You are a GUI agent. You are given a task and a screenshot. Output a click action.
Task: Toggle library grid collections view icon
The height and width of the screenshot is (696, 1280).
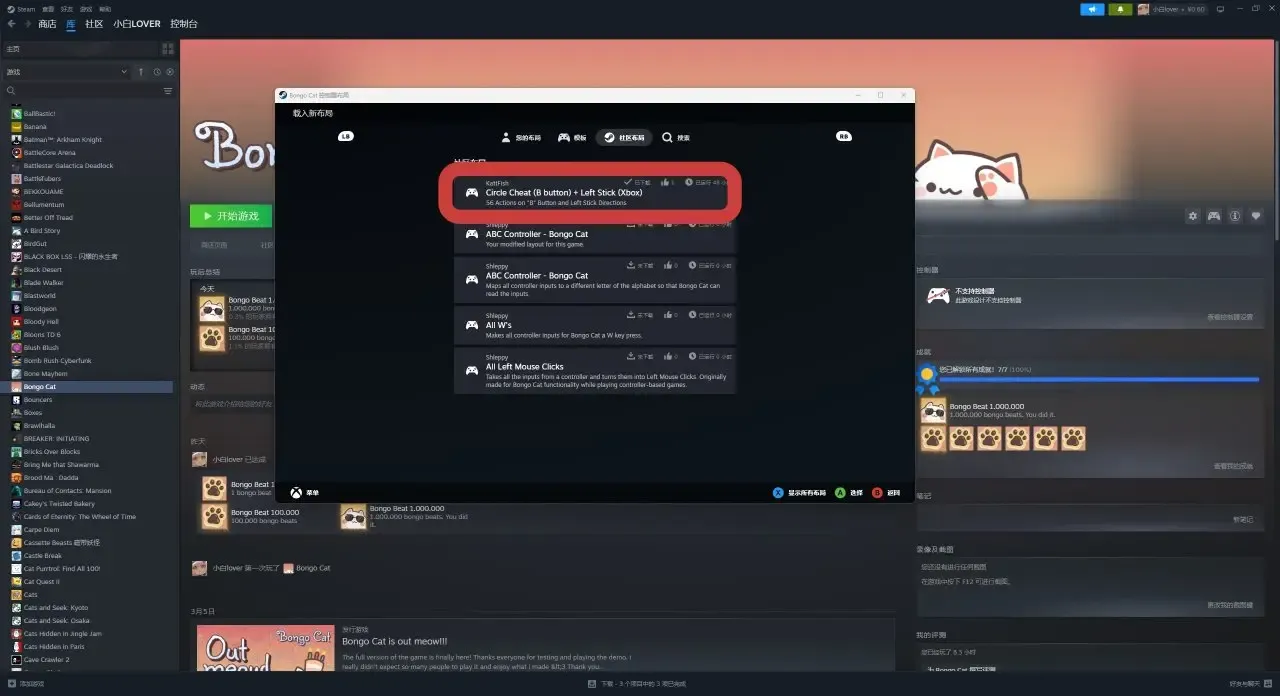pyautogui.click(x=167, y=48)
